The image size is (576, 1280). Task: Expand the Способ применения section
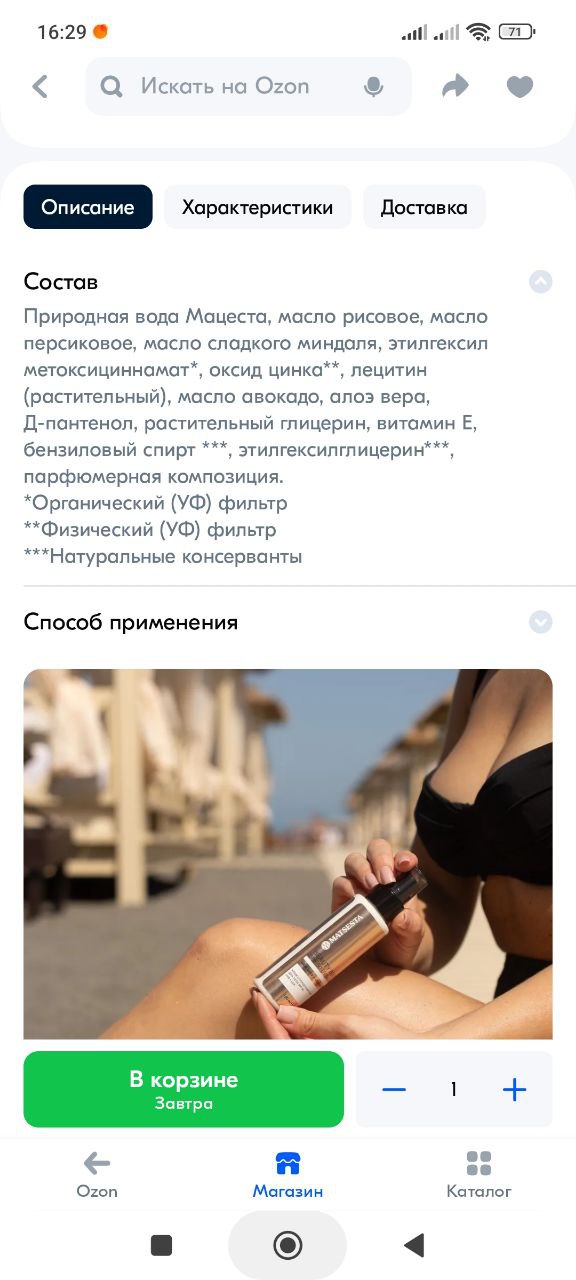pyautogui.click(x=540, y=622)
